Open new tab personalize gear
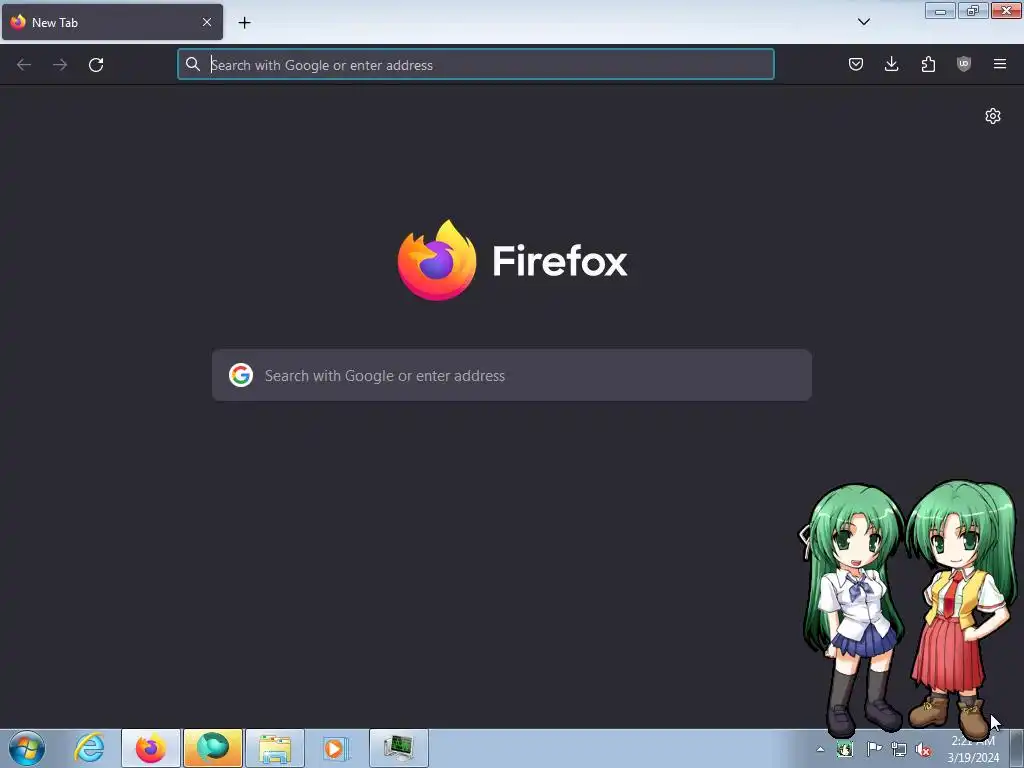Viewport: 1024px width, 768px height. click(x=993, y=116)
